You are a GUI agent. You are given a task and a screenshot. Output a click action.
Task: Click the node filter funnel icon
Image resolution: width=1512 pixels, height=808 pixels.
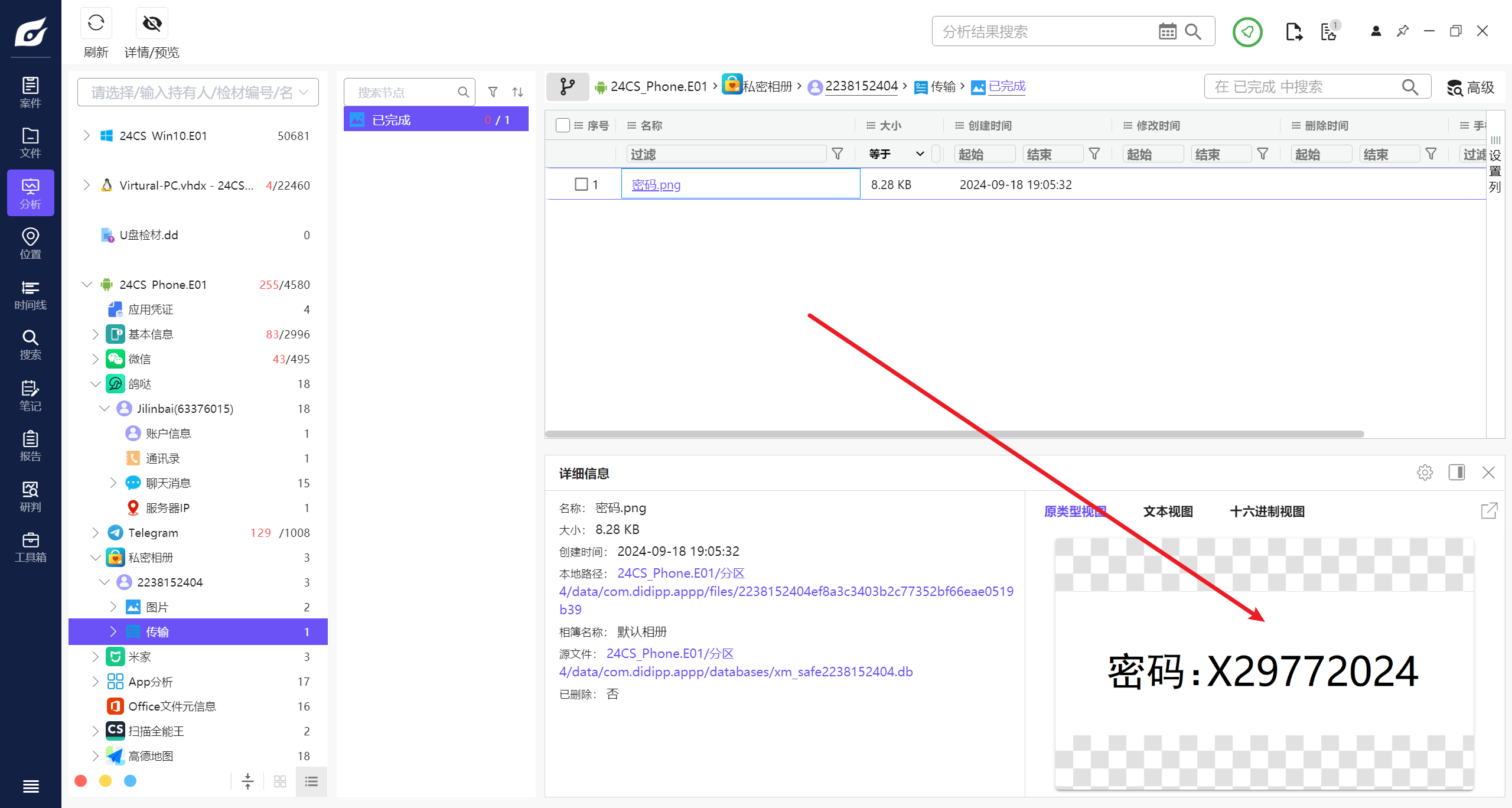point(493,92)
